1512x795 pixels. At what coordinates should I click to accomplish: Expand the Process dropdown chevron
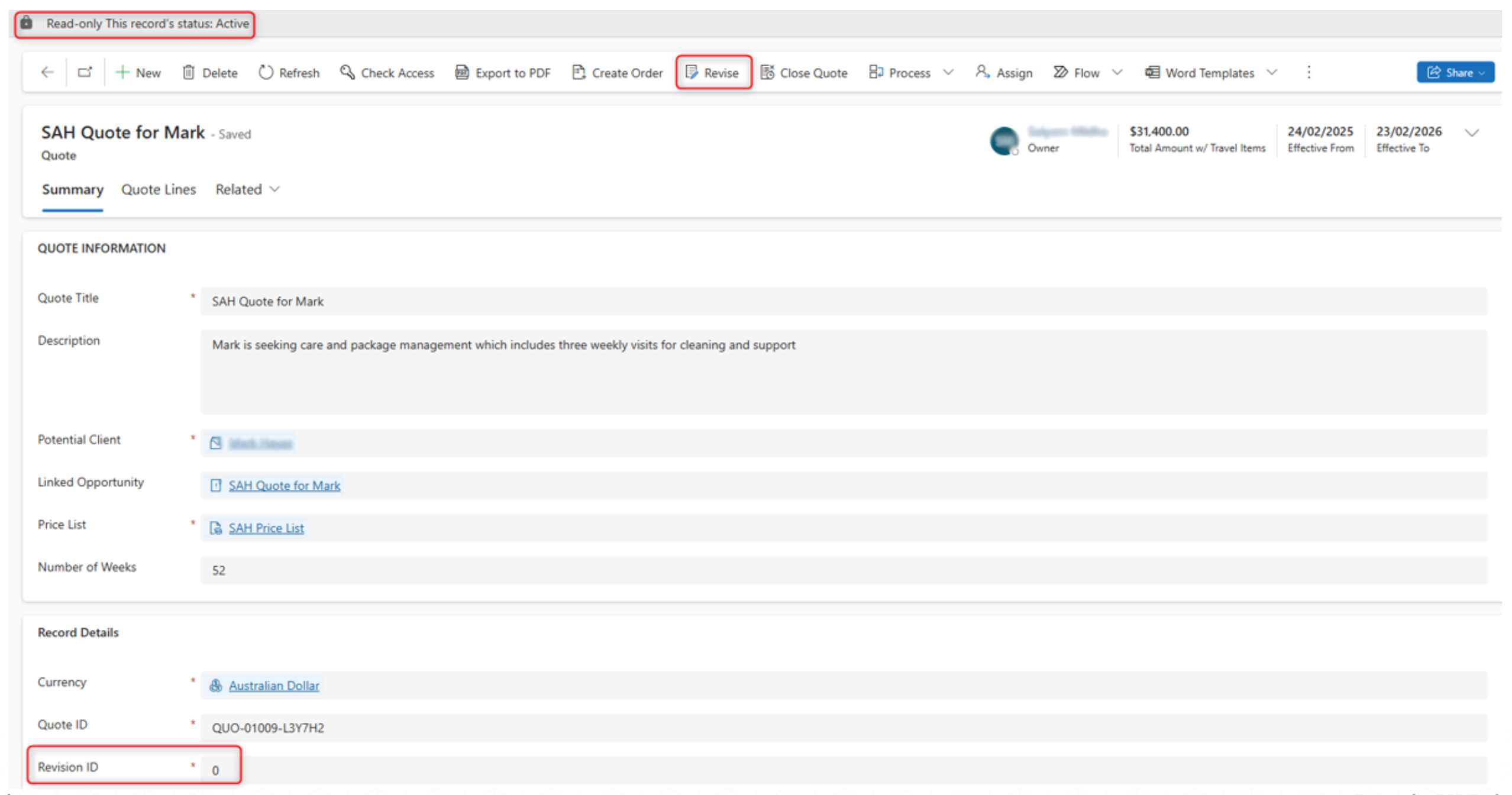(x=948, y=72)
